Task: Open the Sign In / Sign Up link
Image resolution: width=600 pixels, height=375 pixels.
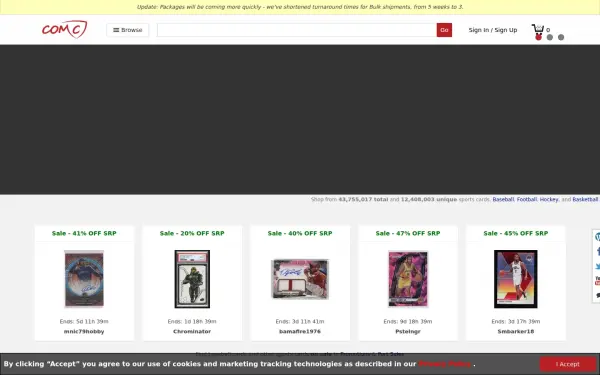Action: [x=493, y=30]
